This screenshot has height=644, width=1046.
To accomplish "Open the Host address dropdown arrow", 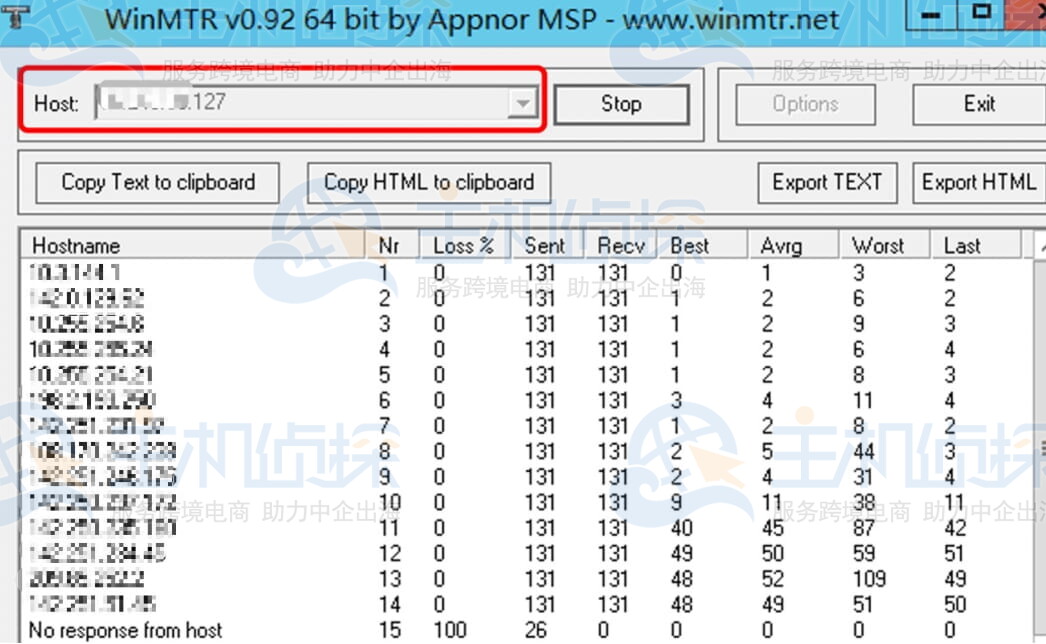I will pyautogui.click(x=522, y=103).
